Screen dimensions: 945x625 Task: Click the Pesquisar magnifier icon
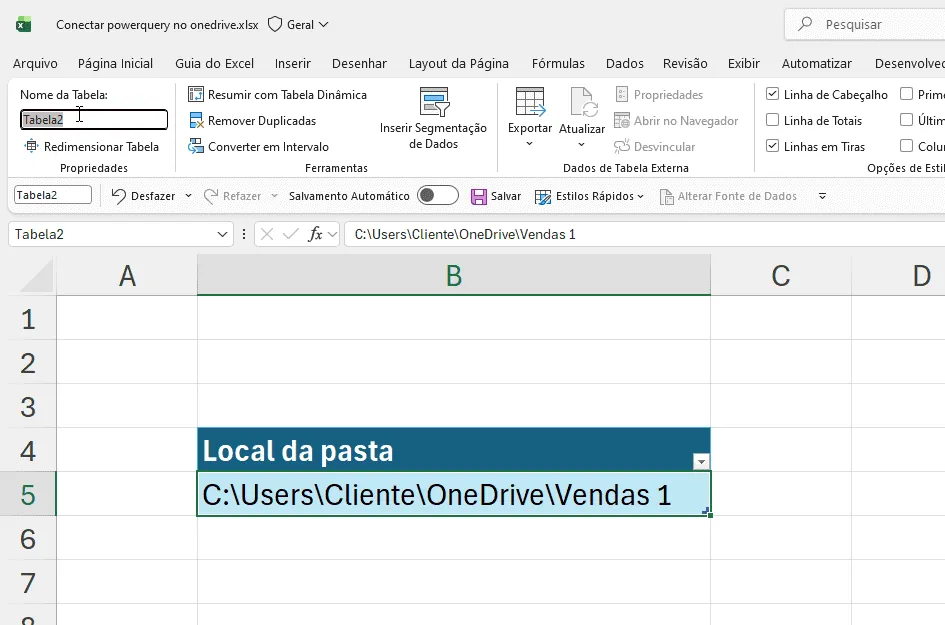pyautogui.click(x=805, y=24)
